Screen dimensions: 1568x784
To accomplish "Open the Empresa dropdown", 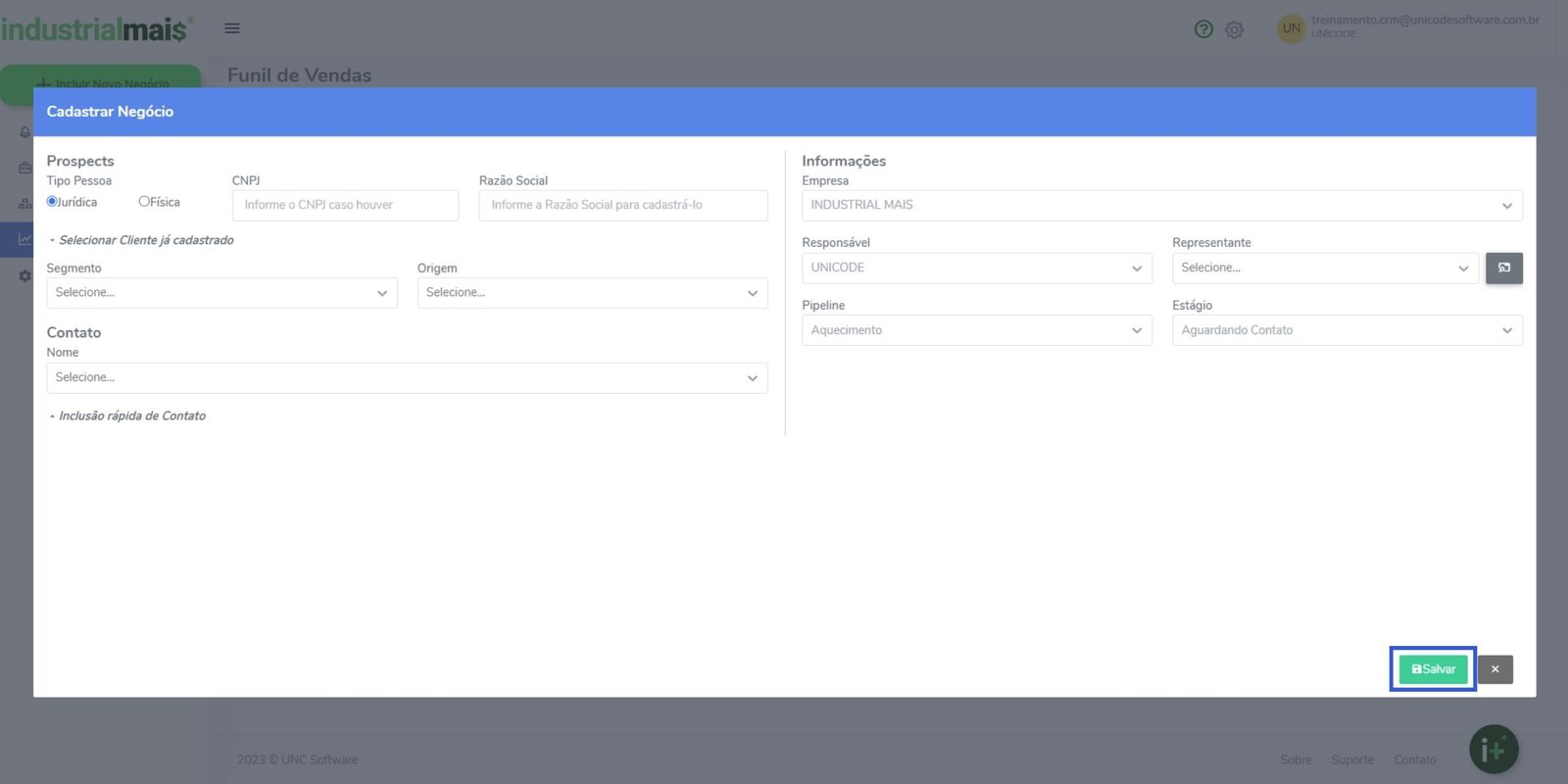I will point(1161,206).
